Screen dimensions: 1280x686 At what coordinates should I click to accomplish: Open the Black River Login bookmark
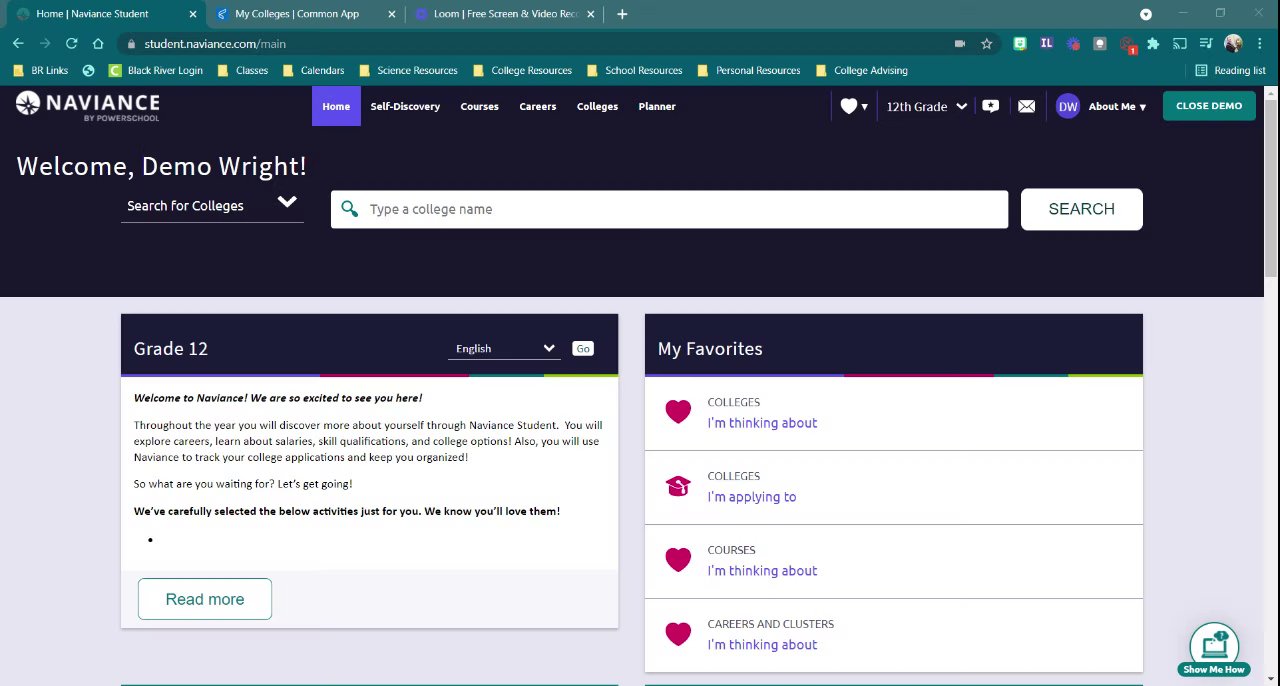(156, 70)
